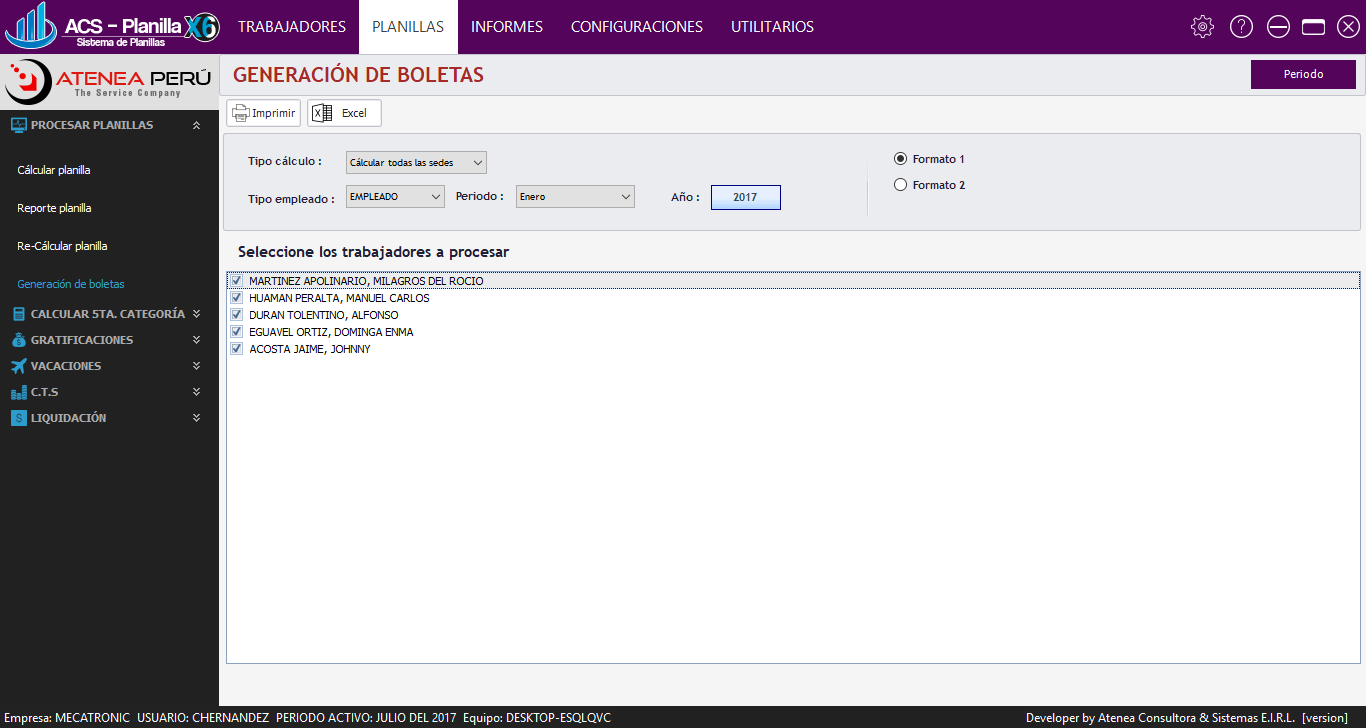Open the TRABAJADORES menu
This screenshot has width=1366, height=728.
click(292, 27)
